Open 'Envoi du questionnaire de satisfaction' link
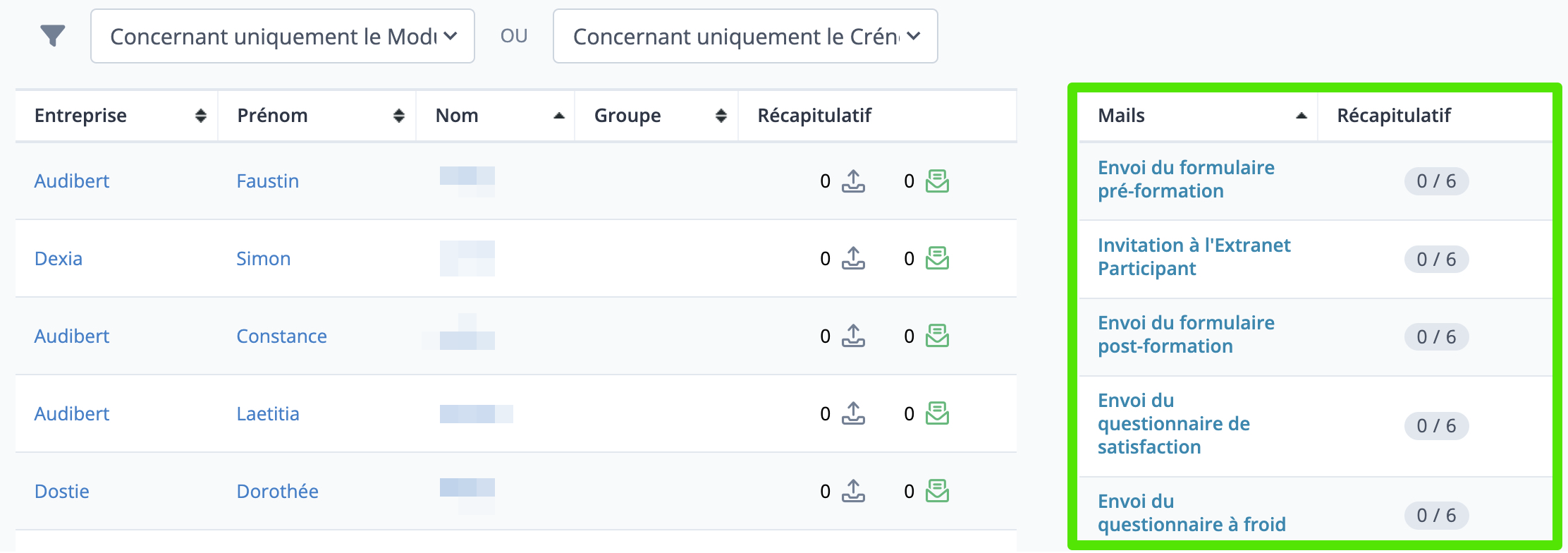1568x553 pixels. (1174, 424)
